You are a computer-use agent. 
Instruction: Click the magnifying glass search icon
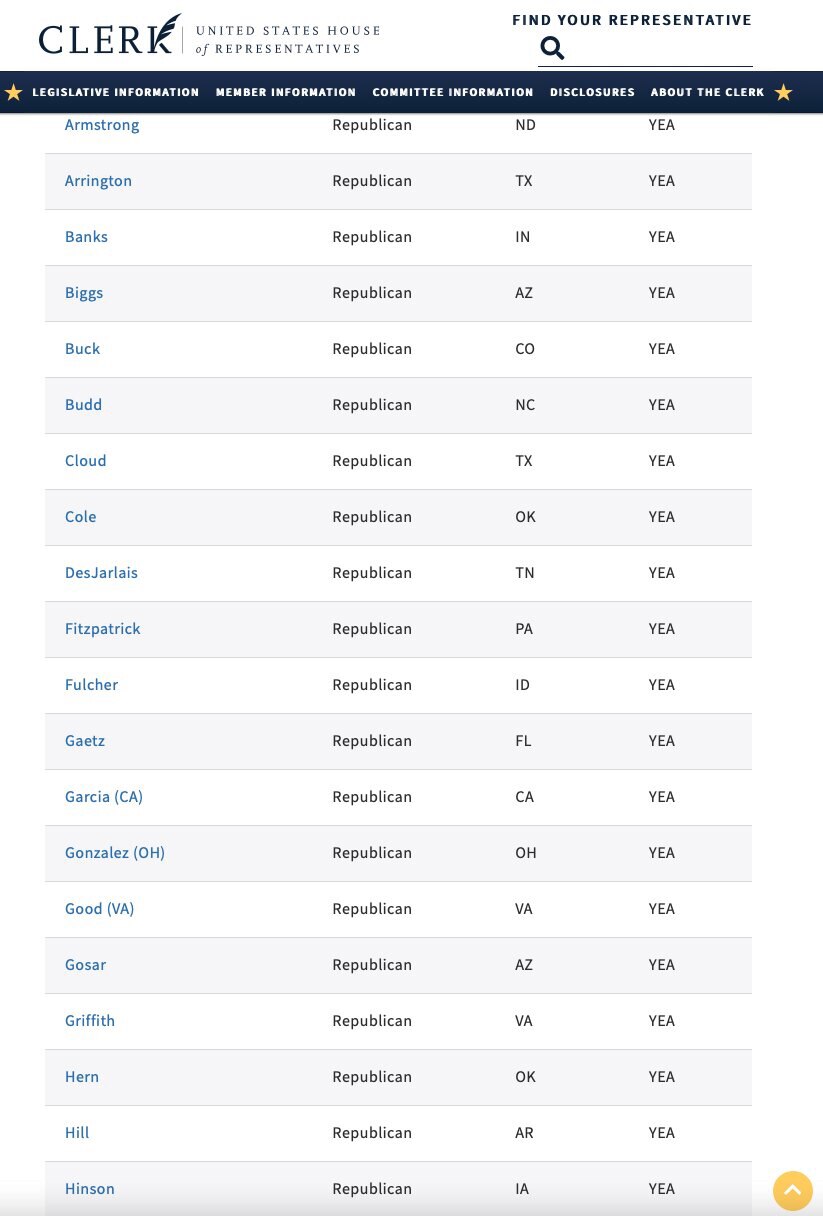(x=552, y=48)
